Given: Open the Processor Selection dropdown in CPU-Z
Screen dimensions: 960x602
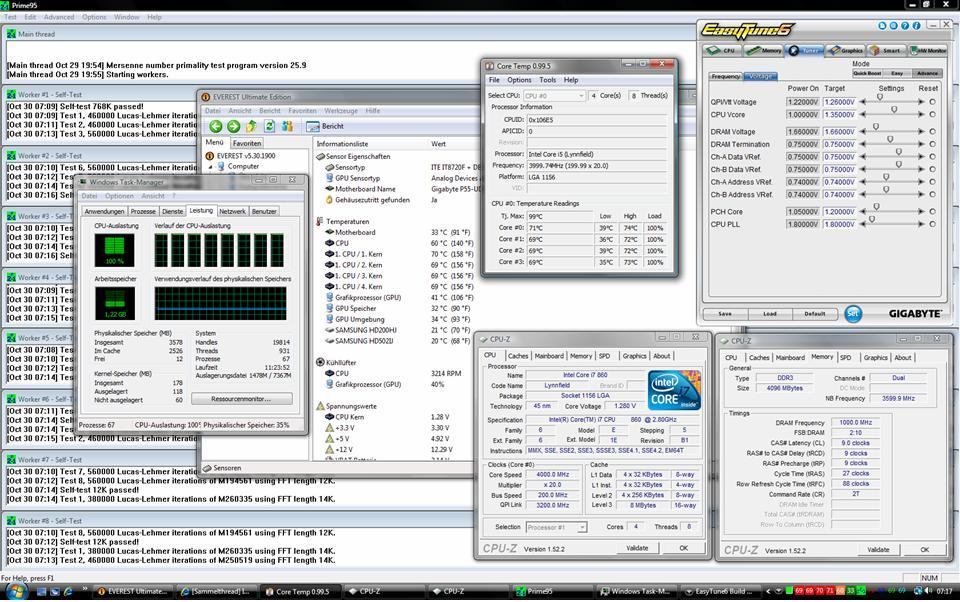Looking at the screenshot, I should coord(556,527).
